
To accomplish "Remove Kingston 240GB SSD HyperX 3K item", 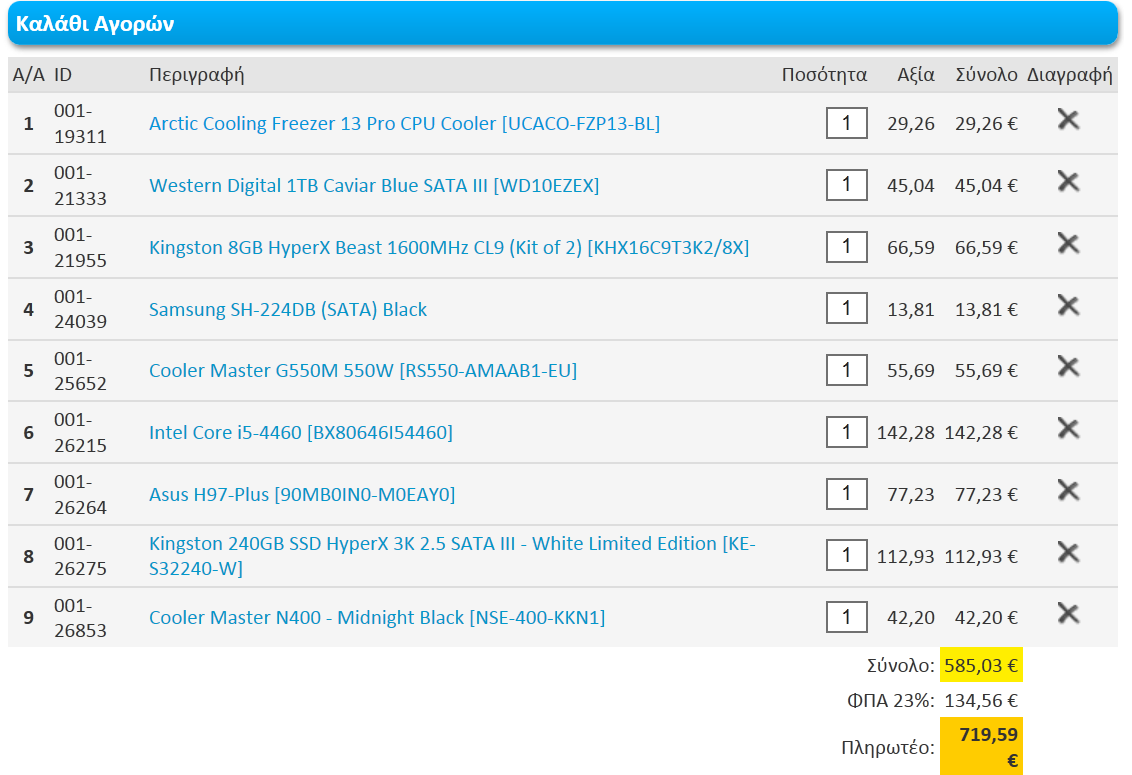I will pyautogui.click(x=1068, y=553).
